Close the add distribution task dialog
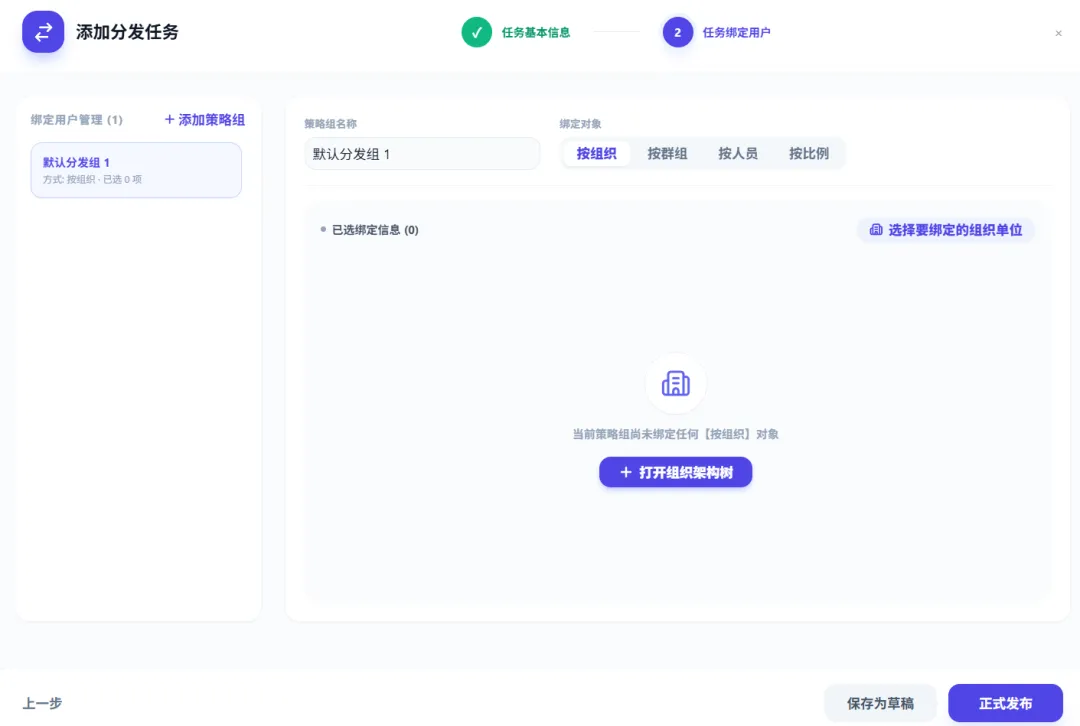 tap(1058, 33)
